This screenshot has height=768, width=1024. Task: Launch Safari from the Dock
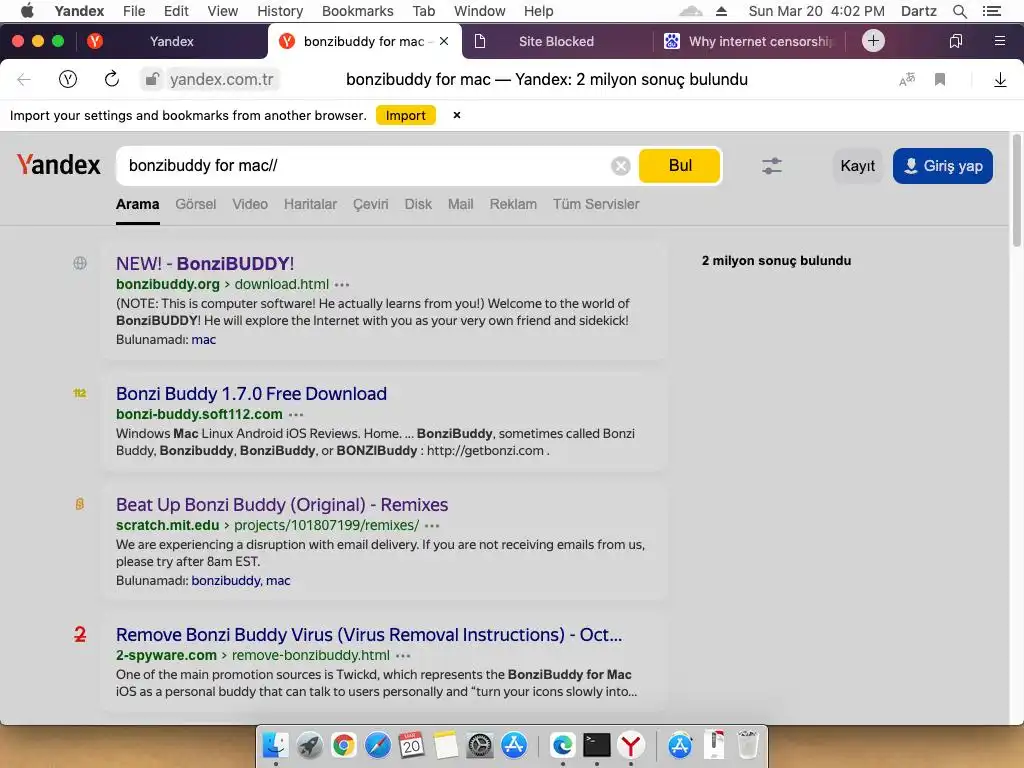click(377, 745)
